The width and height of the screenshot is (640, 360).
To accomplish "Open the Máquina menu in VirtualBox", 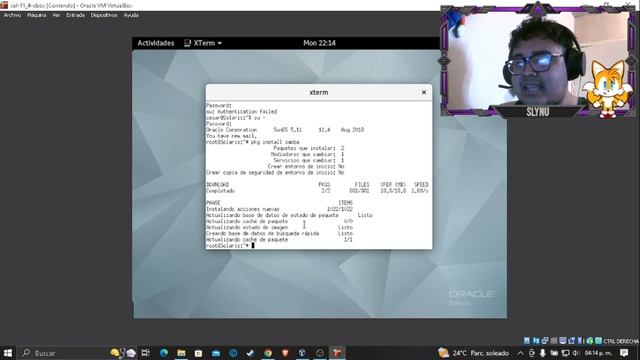I will click(36, 15).
